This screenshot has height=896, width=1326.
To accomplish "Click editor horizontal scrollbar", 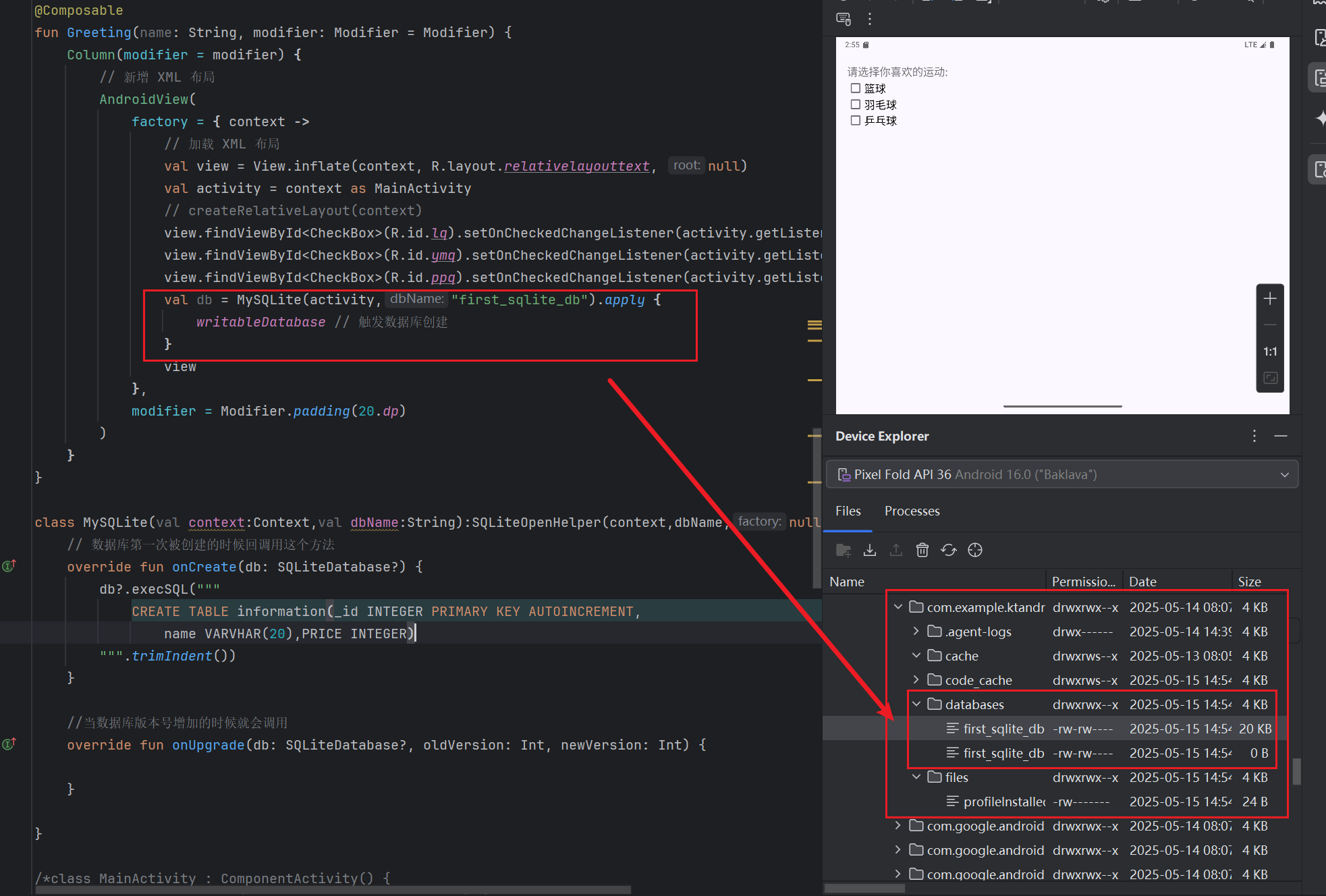I will coord(333,890).
